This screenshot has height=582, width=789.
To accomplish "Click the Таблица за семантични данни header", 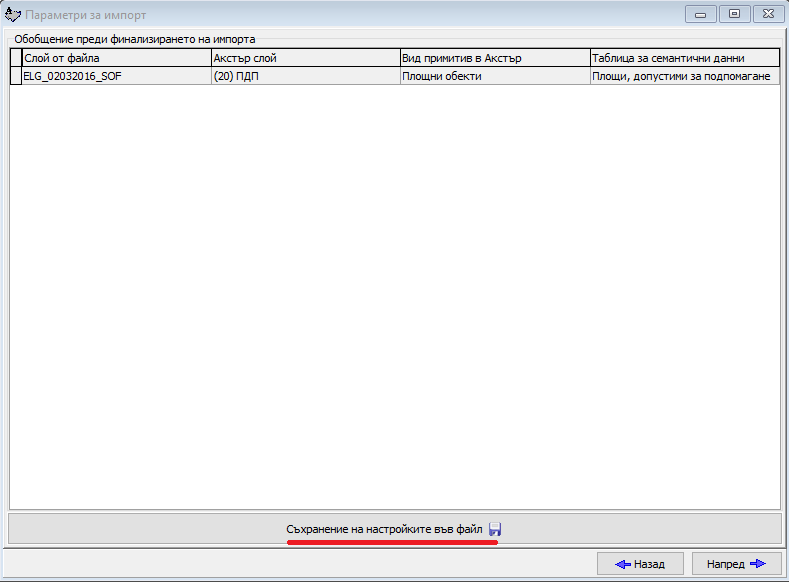I will tap(684, 58).
